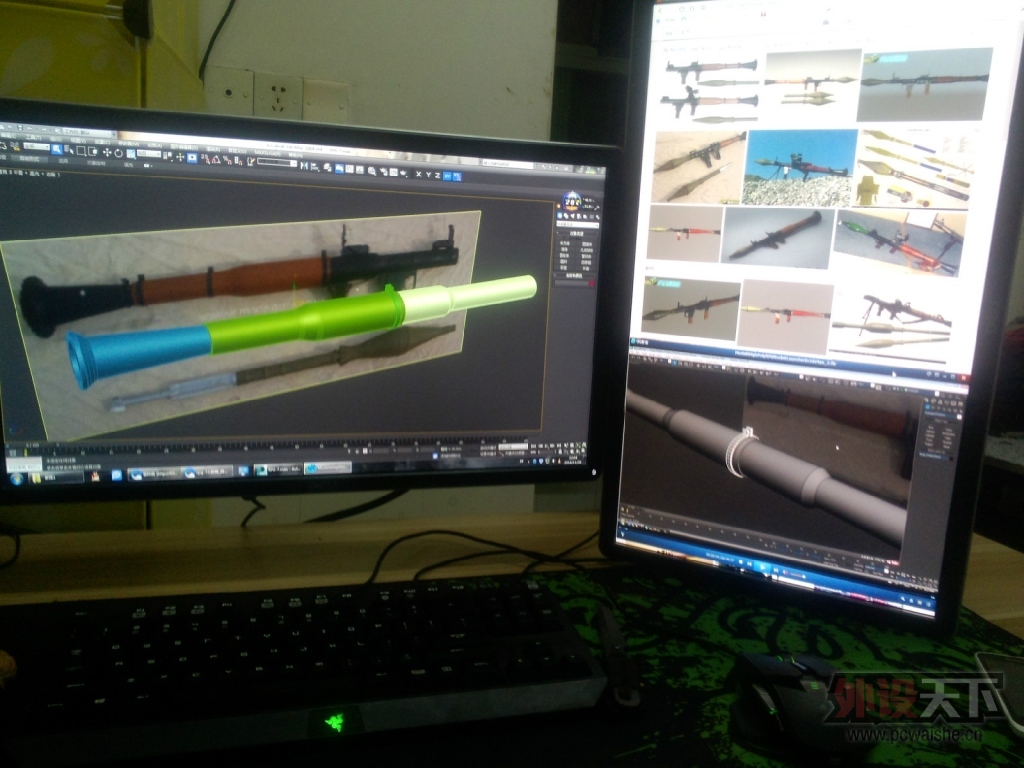
Task: Click the Select and Manipulate tool
Action: [x=180, y=157]
